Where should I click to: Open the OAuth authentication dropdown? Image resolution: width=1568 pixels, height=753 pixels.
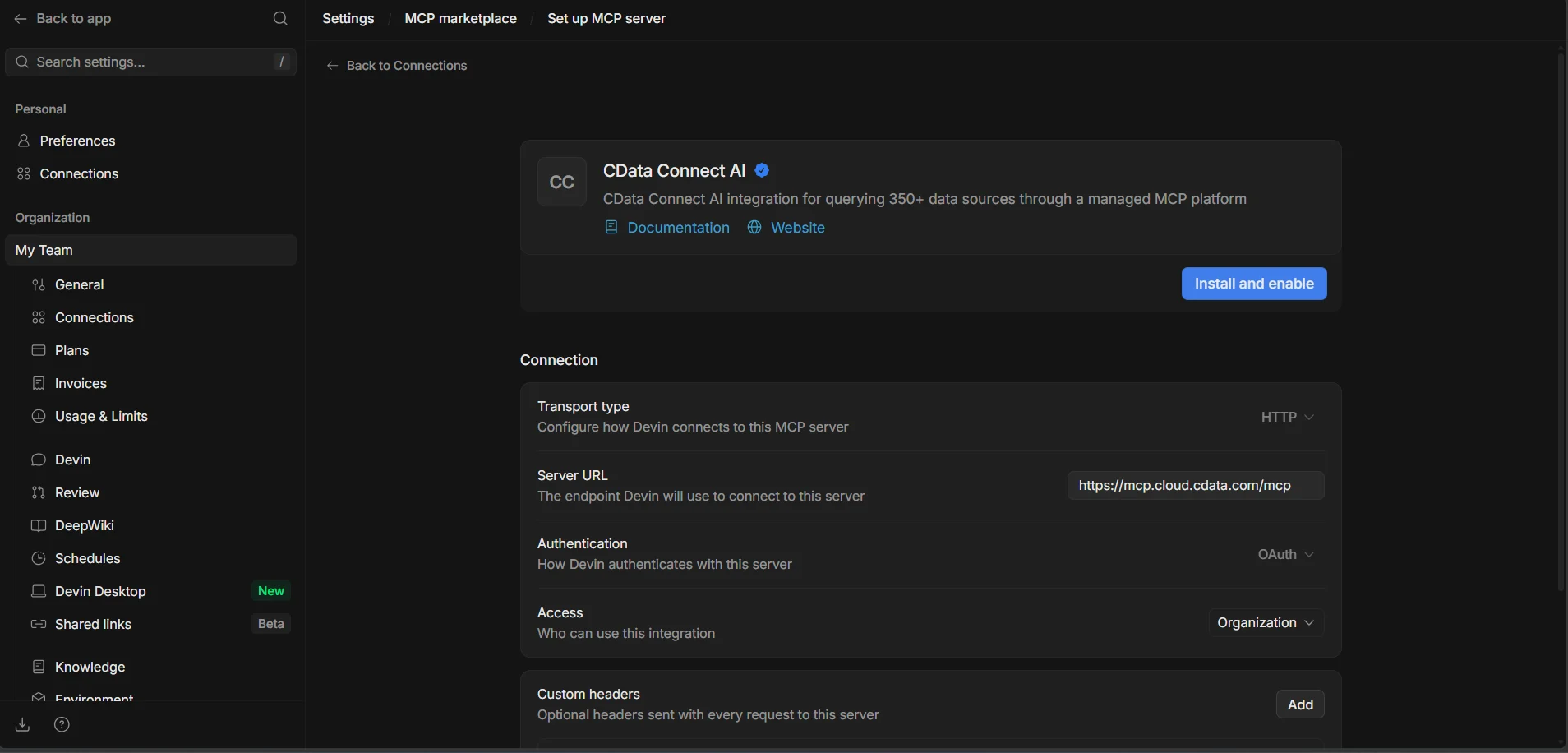tap(1285, 554)
